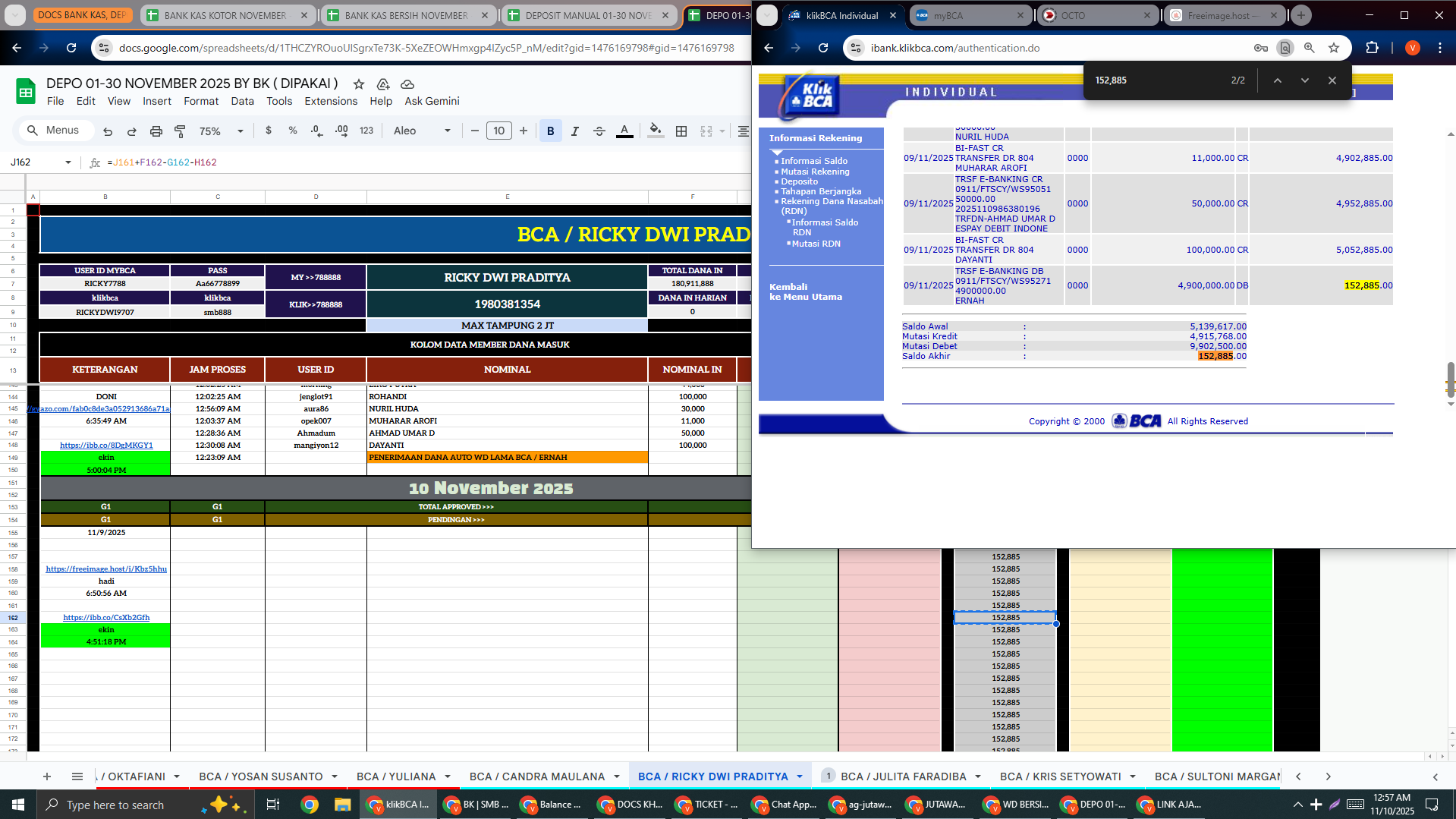Open the all sheets list icon
Image resolution: width=1456 pixels, height=819 pixels.
77,776
